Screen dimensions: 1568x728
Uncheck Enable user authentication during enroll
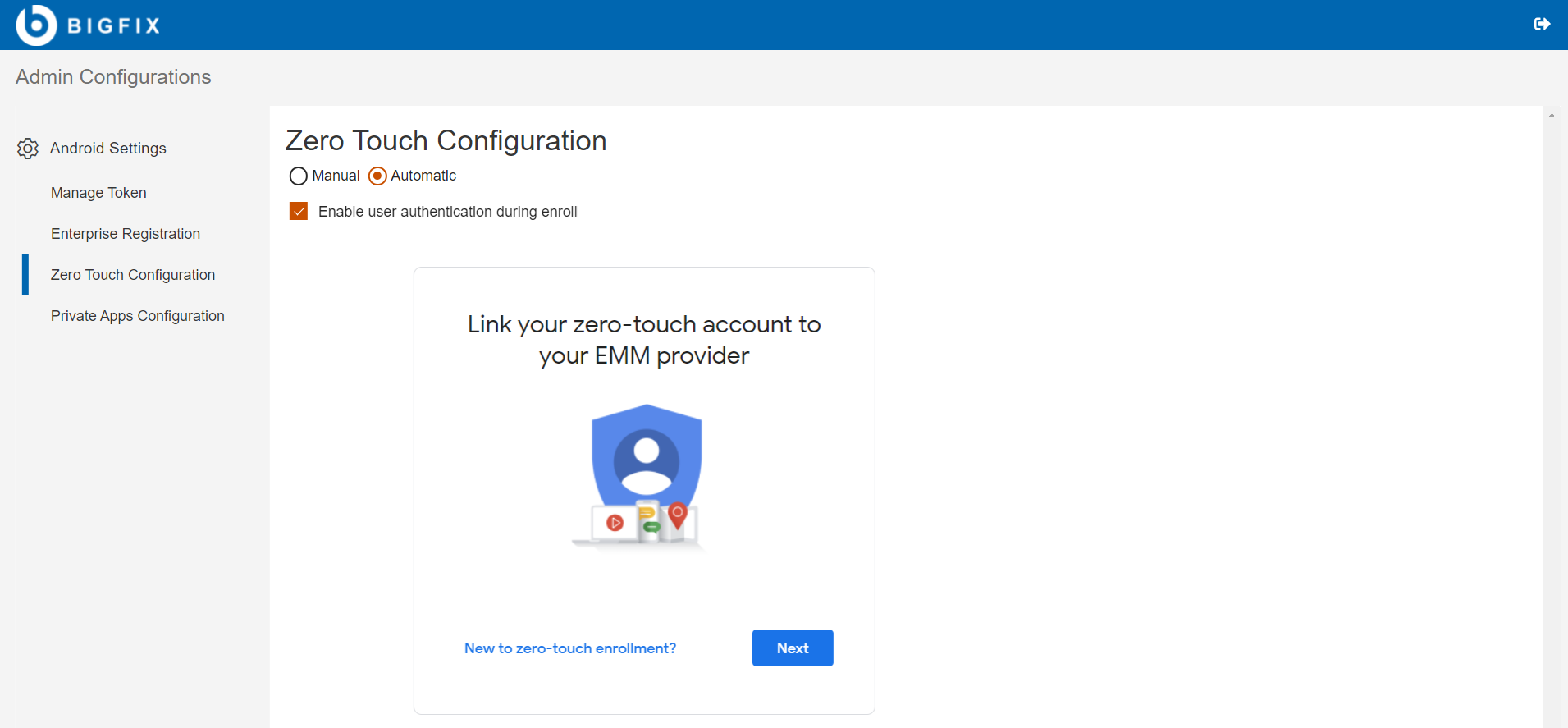[299, 212]
